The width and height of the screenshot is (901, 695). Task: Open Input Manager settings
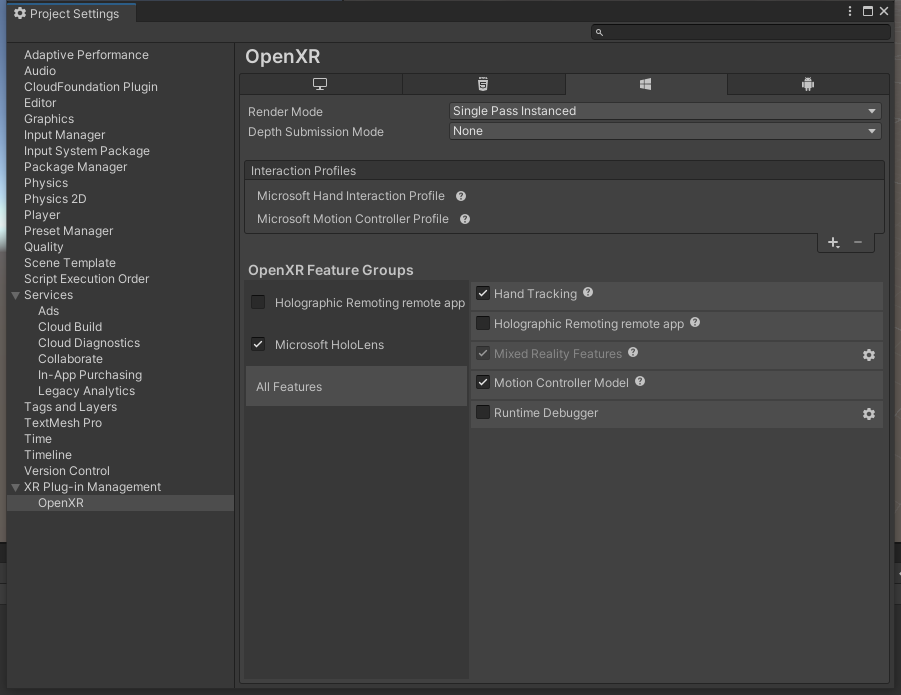tap(64, 135)
